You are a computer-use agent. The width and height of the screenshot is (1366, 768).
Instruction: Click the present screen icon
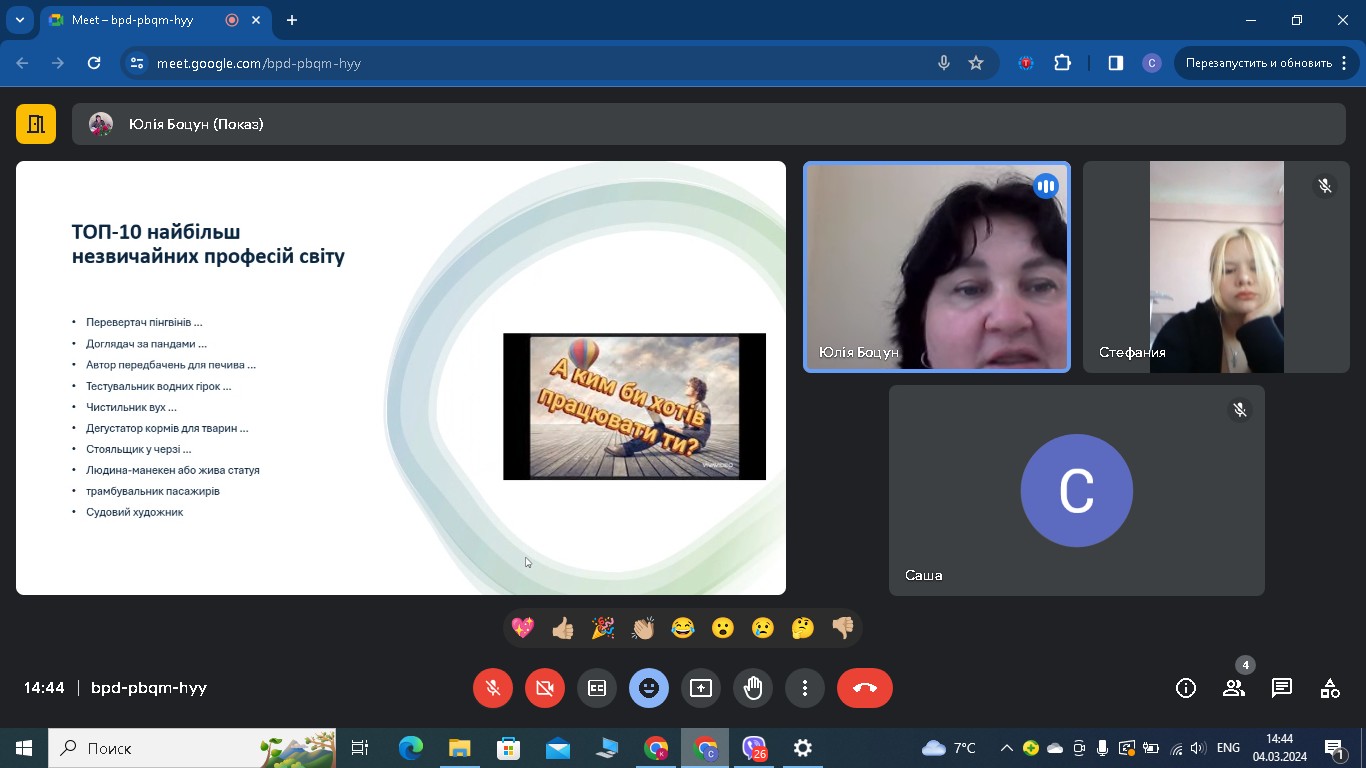[x=701, y=688]
